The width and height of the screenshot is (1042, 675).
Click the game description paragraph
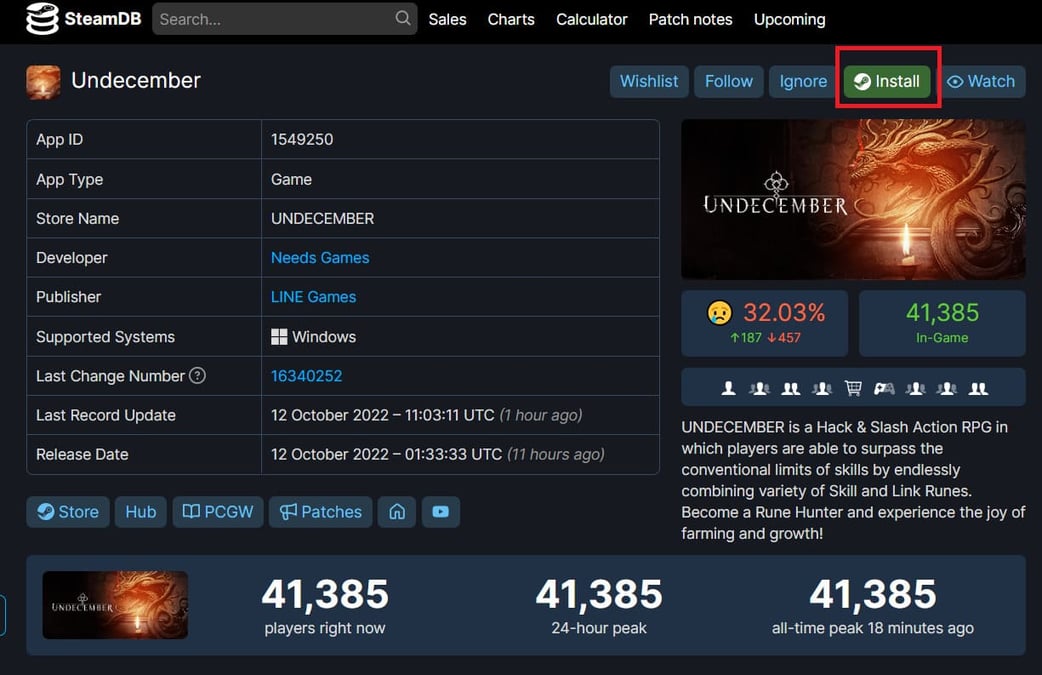pos(853,480)
